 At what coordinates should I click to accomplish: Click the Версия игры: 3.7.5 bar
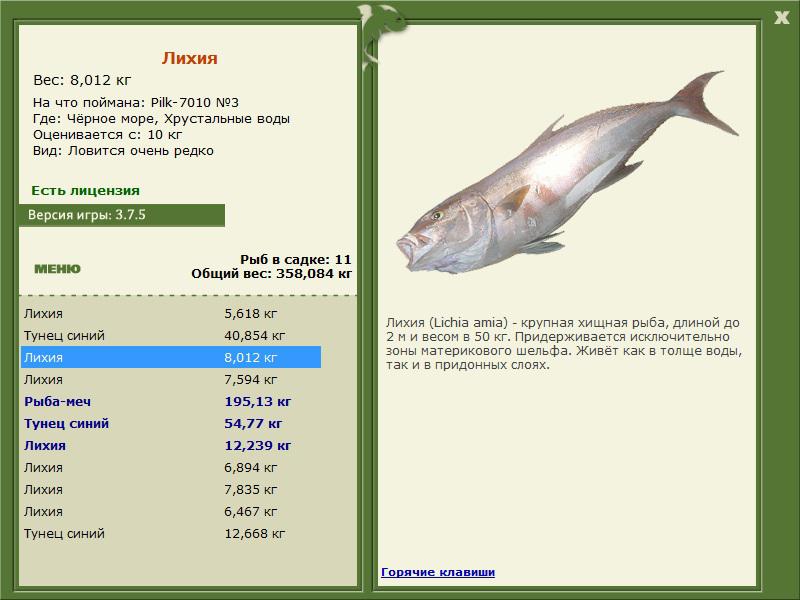click(x=121, y=215)
